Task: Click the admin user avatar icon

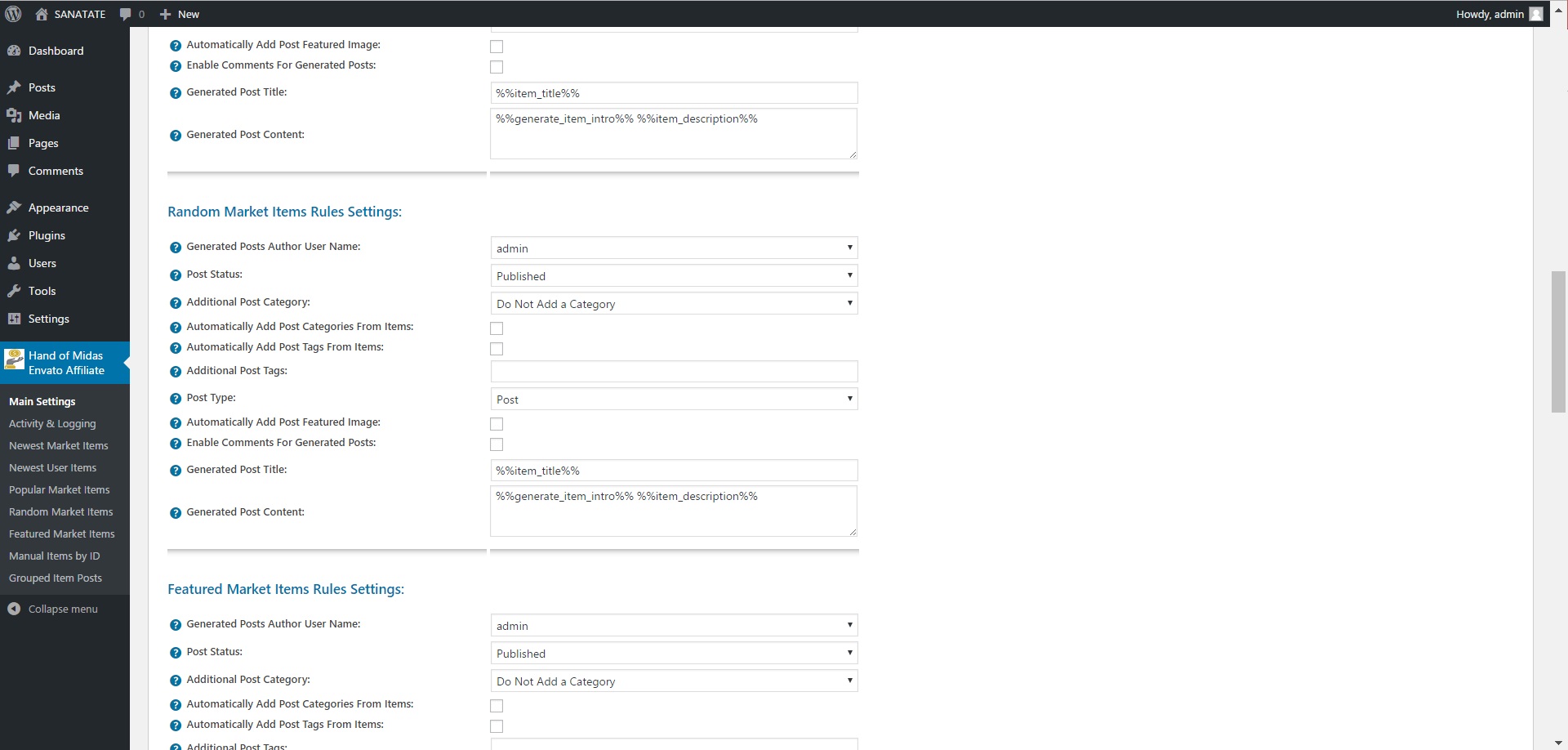Action: click(x=1536, y=14)
